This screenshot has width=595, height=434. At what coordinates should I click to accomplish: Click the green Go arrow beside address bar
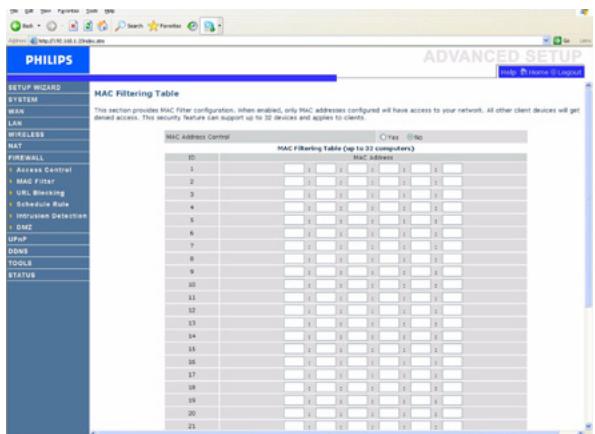point(557,41)
